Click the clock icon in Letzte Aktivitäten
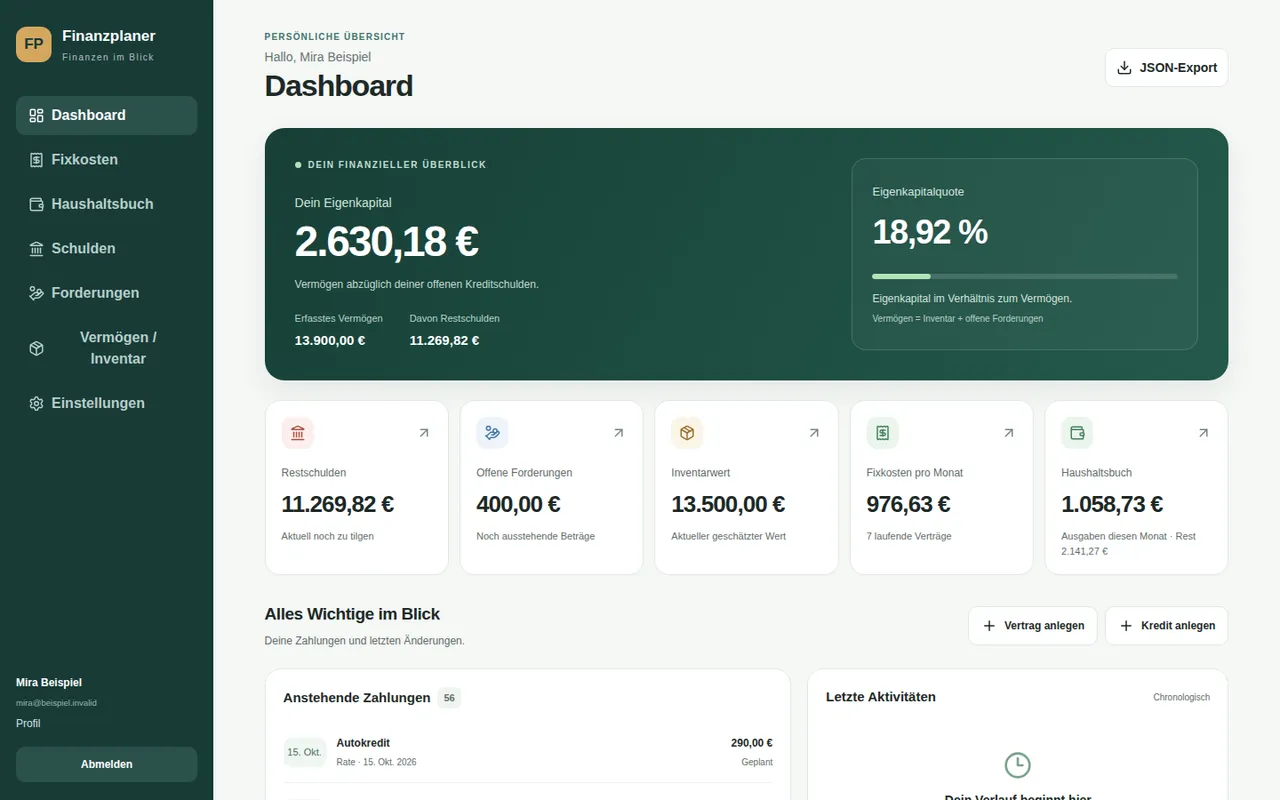Viewport: 1280px width, 800px height. [1017, 765]
